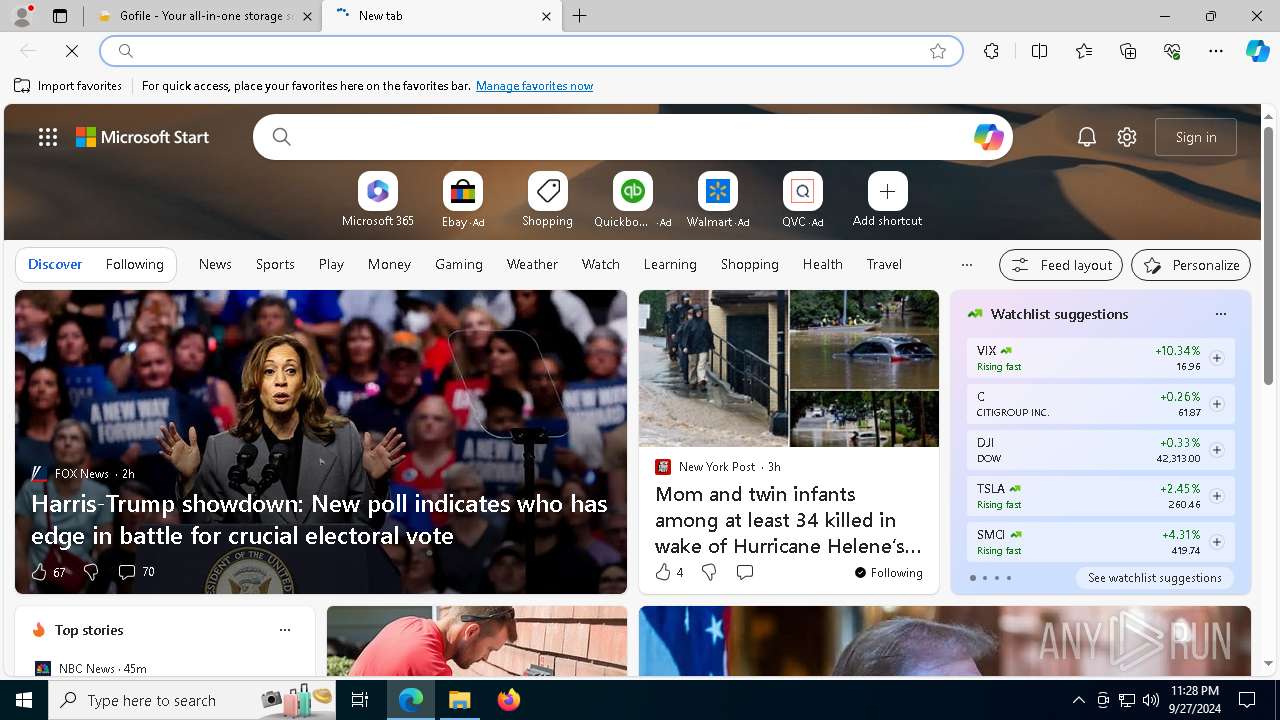Switch feed to Discover
Screen dimensions: 1280x720
(55, 265)
